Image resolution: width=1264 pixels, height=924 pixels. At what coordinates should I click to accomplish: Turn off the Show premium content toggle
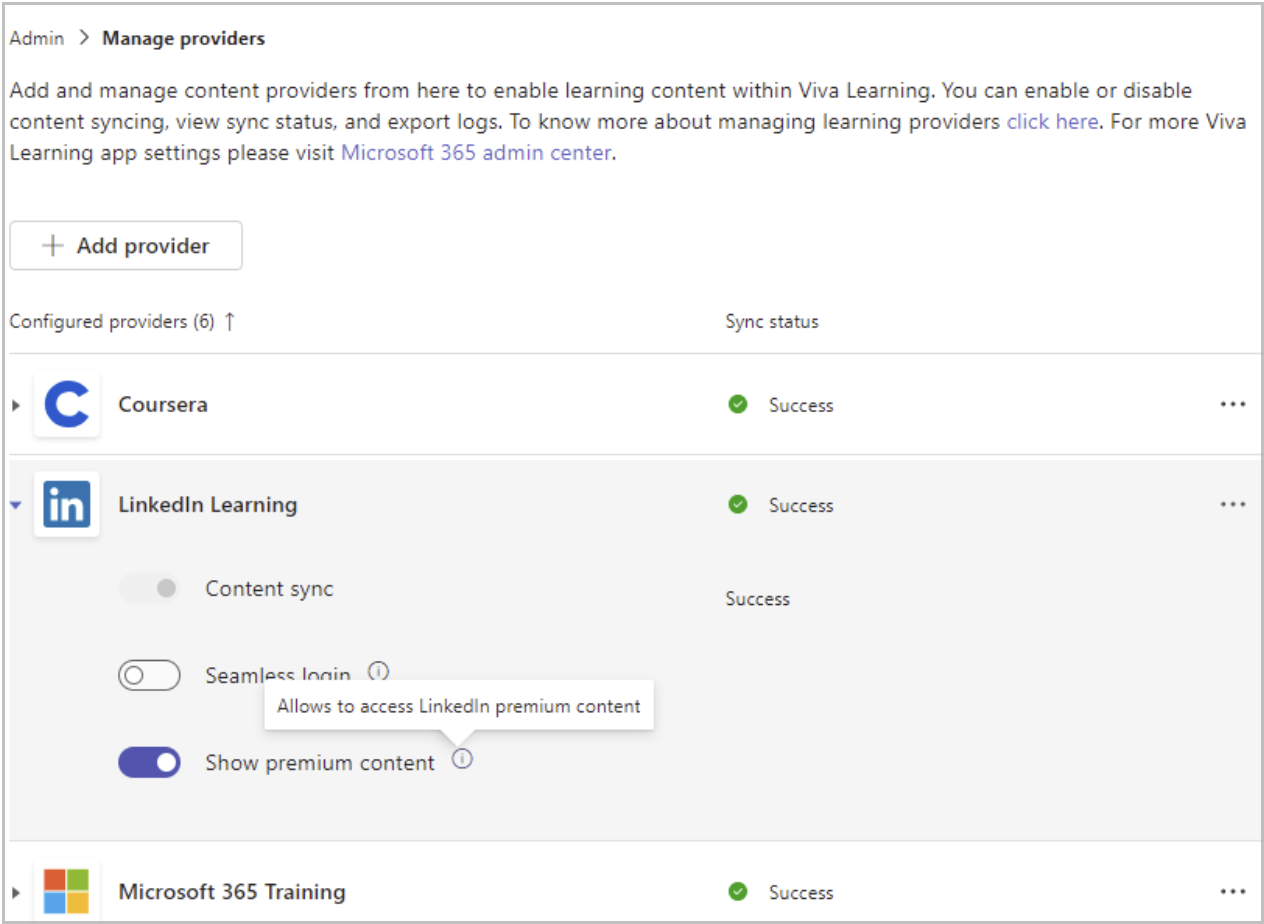pos(149,763)
